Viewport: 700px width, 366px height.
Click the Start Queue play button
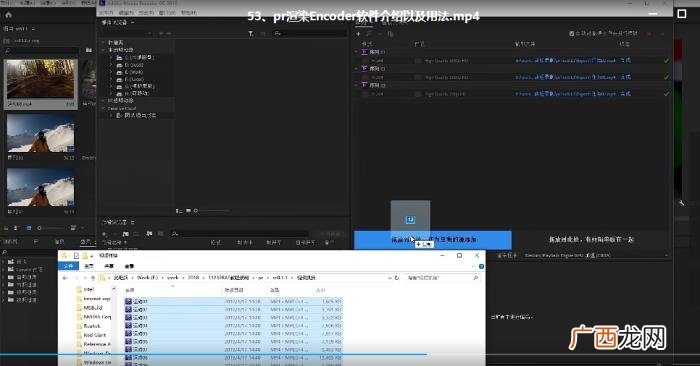tap(663, 33)
